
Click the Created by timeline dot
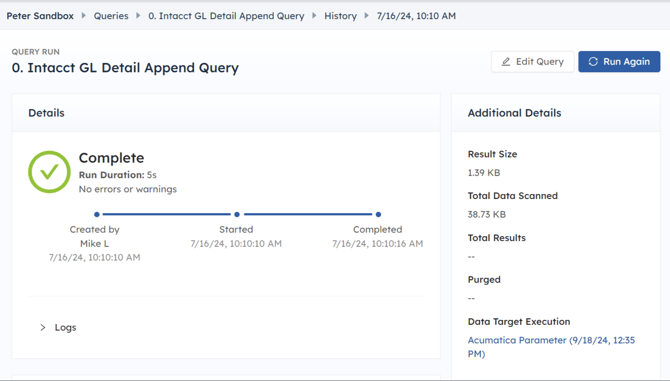coord(97,214)
